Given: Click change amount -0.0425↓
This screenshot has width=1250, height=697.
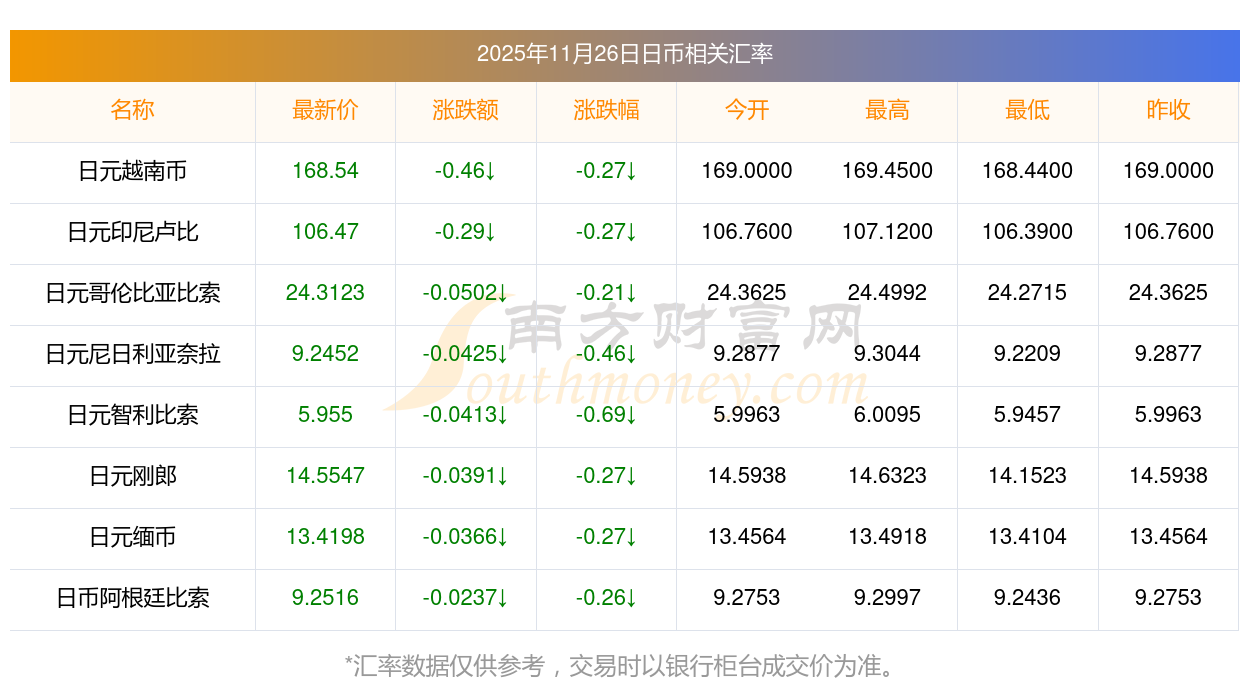Looking at the screenshot, I should tap(466, 354).
